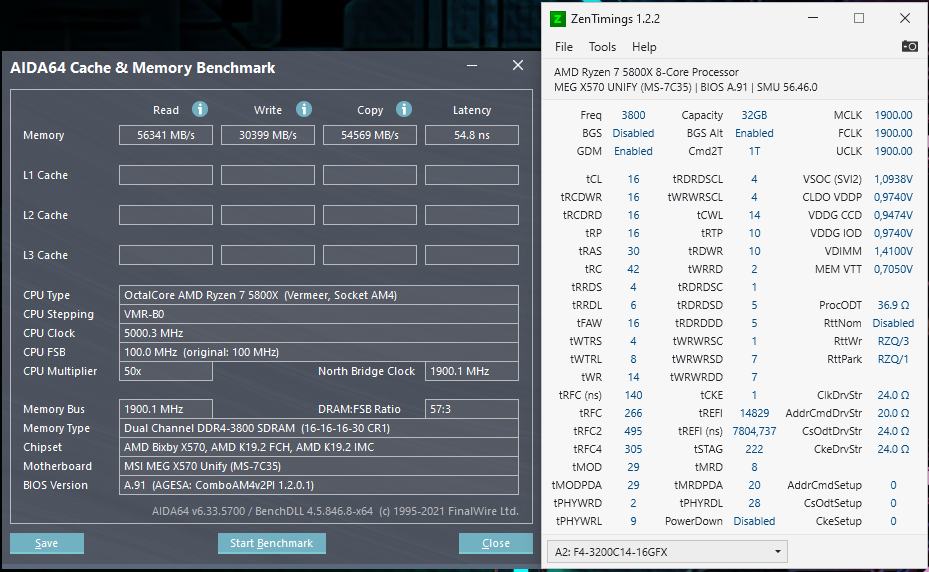This screenshot has height=572, width=929.
Task: Click AMD Ryzen 7 5800X 8-Core Processor header
Action: pos(646,72)
